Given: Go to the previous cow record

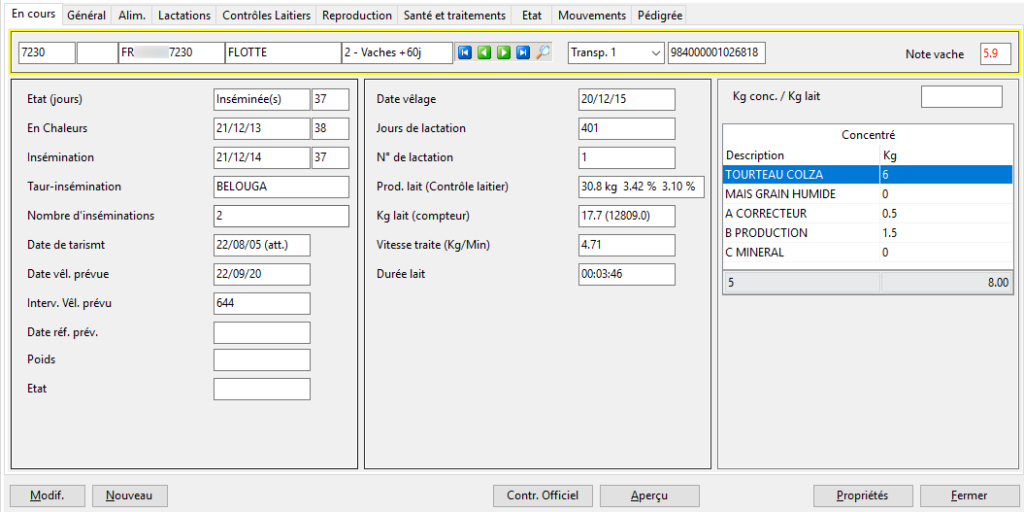Looking at the screenshot, I should [x=484, y=53].
